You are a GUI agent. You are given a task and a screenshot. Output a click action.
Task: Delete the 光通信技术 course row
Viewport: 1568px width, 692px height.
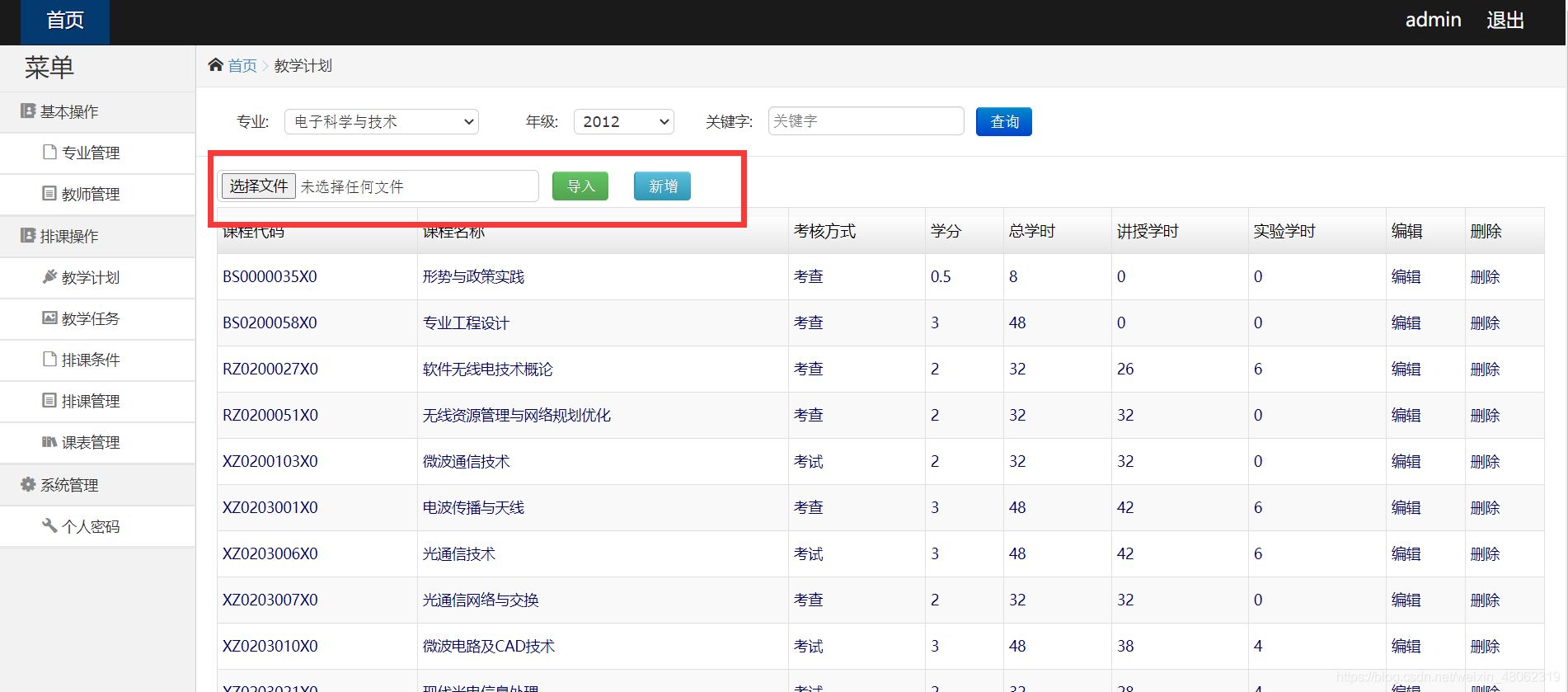1485,554
